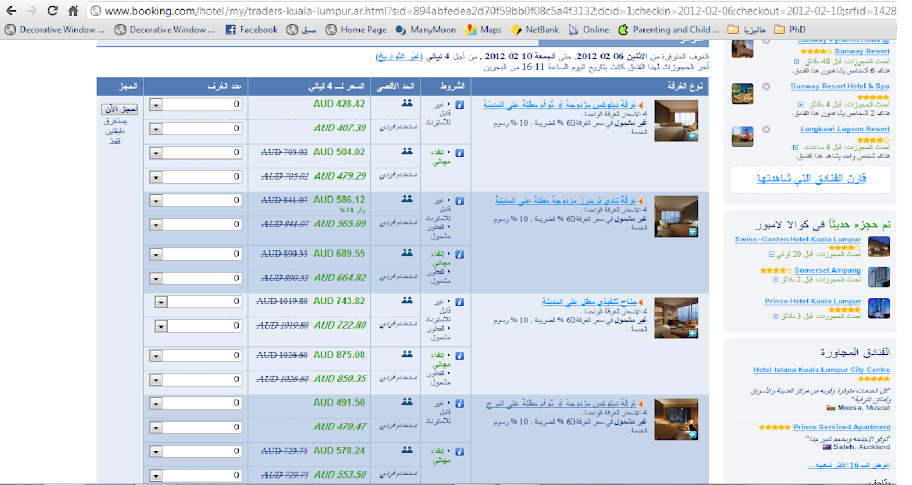Open the executive suite جناح تنفيذي room link
Screen dimensions: 912x485
click(589, 302)
